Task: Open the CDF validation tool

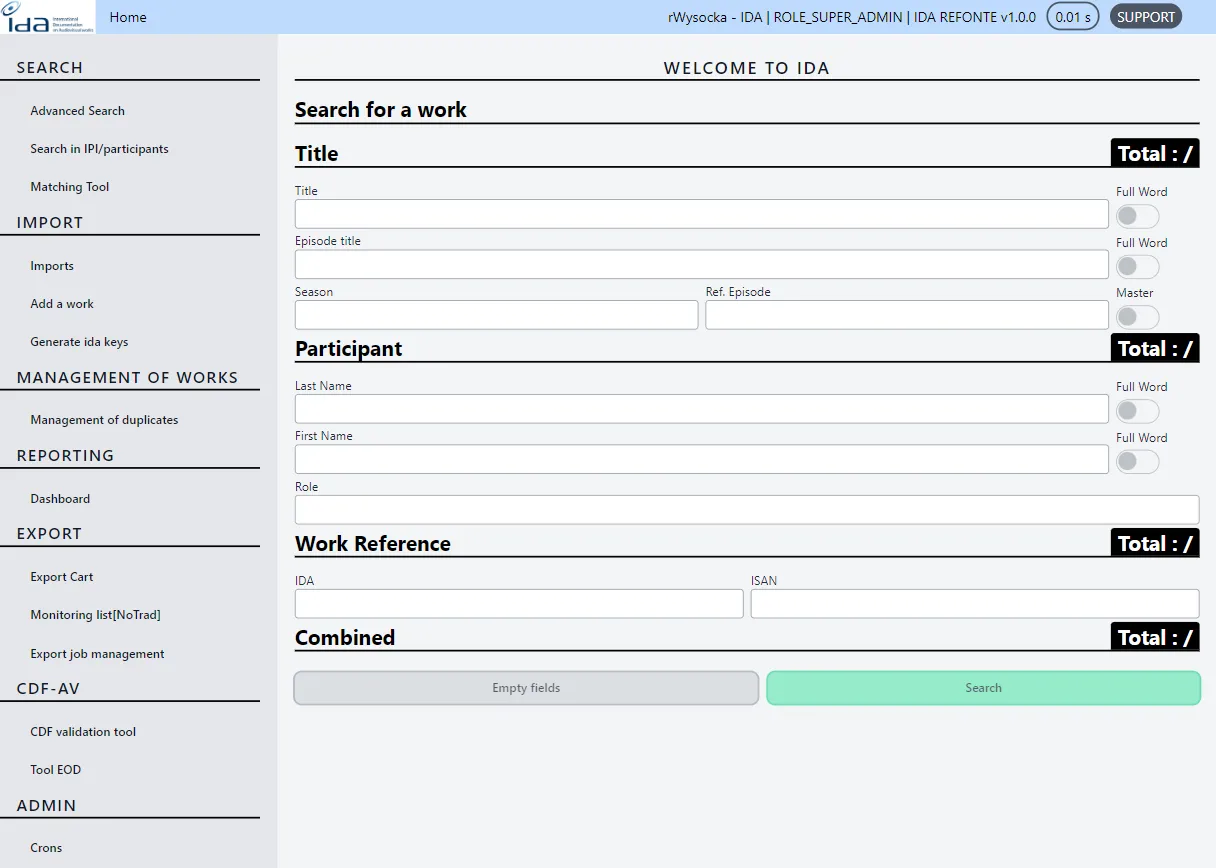Action: pyautogui.click(x=83, y=732)
